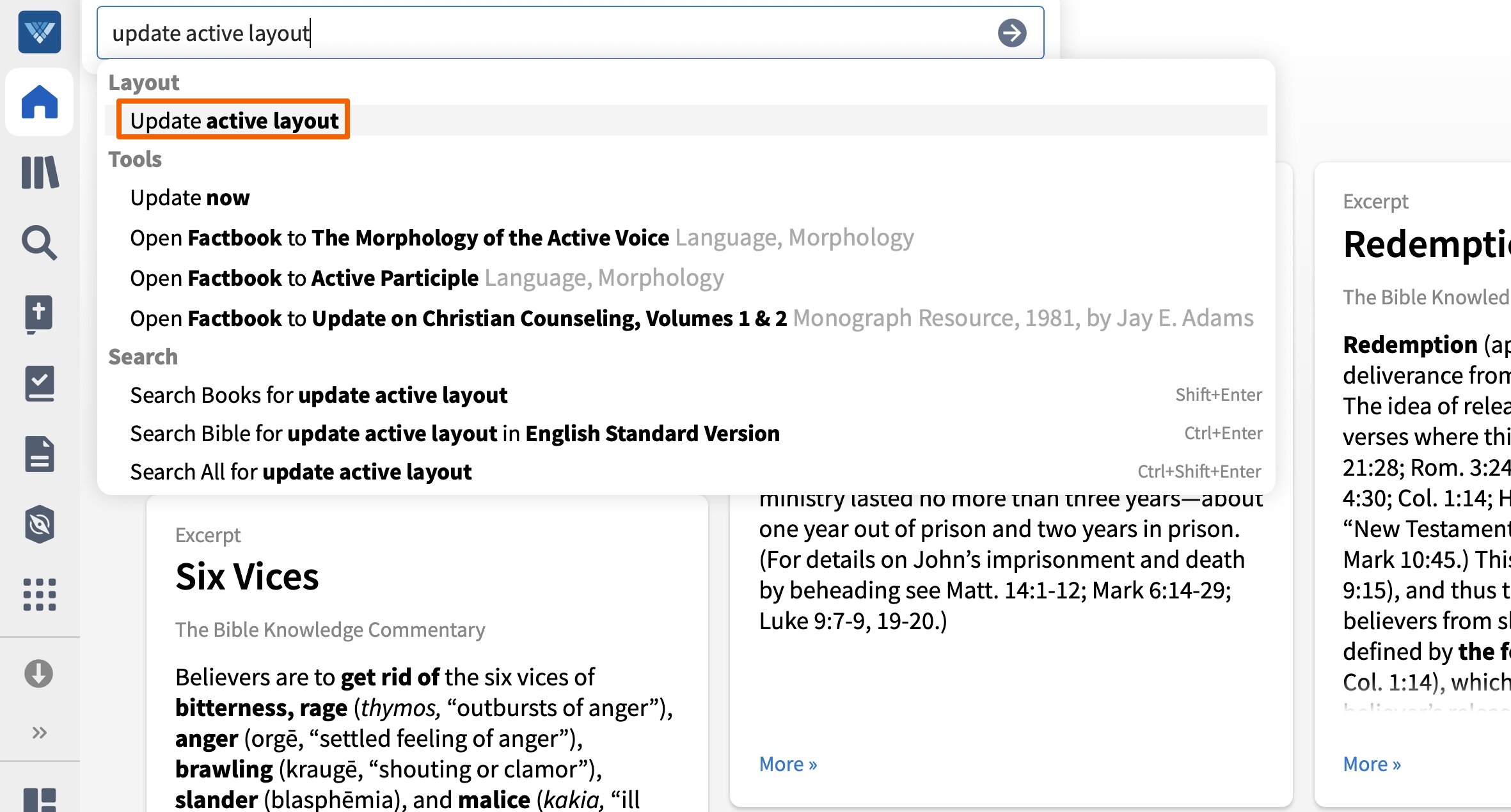Screen dimensions: 1511x812
Task: Click in the command search box
Action: [x=544, y=33]
